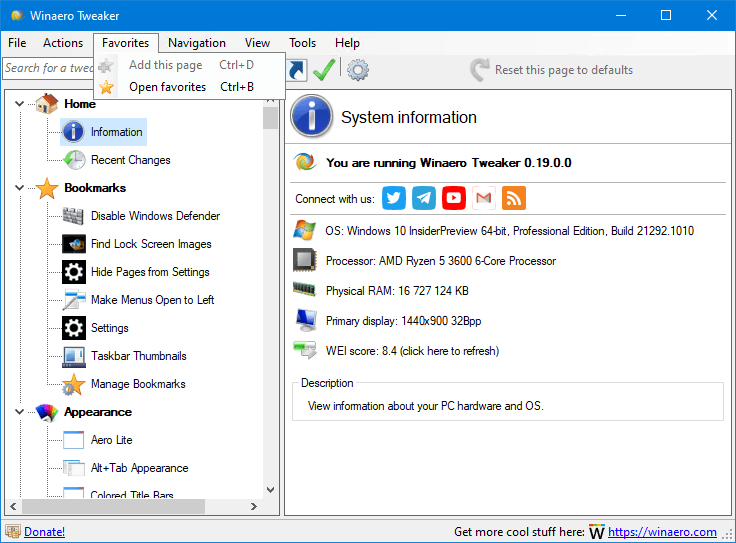Click the Appearance color fan icon

[47, 412]
